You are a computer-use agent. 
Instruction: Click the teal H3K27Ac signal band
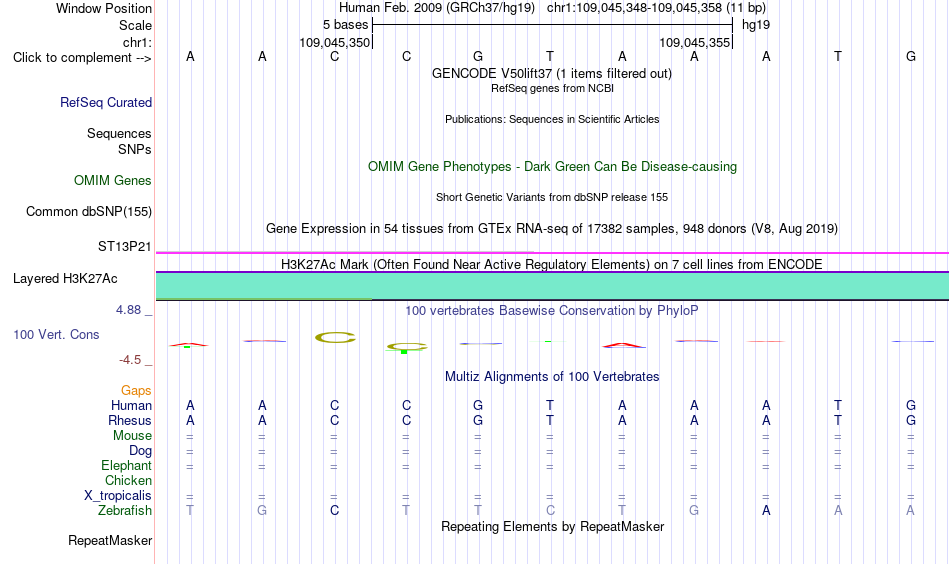pyautogui.click(x=552, y=285)
